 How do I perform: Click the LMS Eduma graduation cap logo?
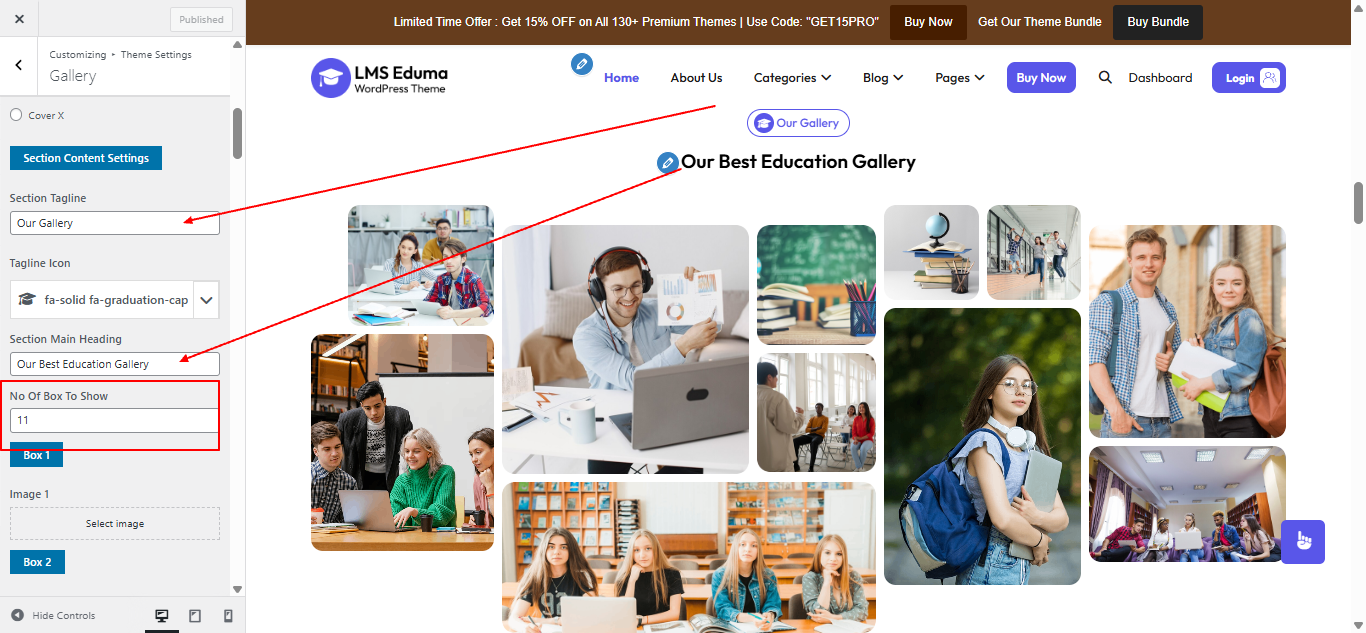(330, 77)
